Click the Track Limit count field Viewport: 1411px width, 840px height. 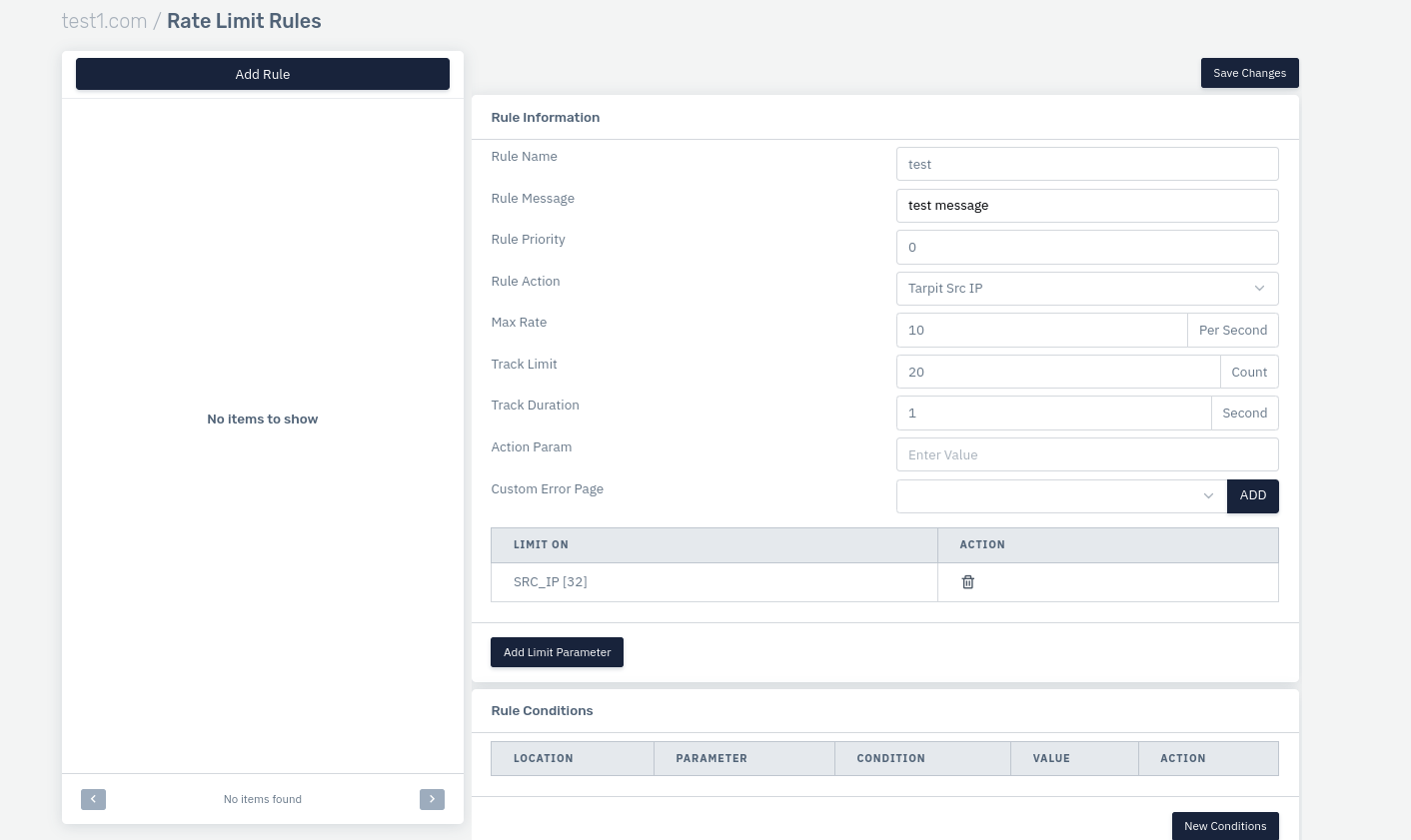[1057, 373]
